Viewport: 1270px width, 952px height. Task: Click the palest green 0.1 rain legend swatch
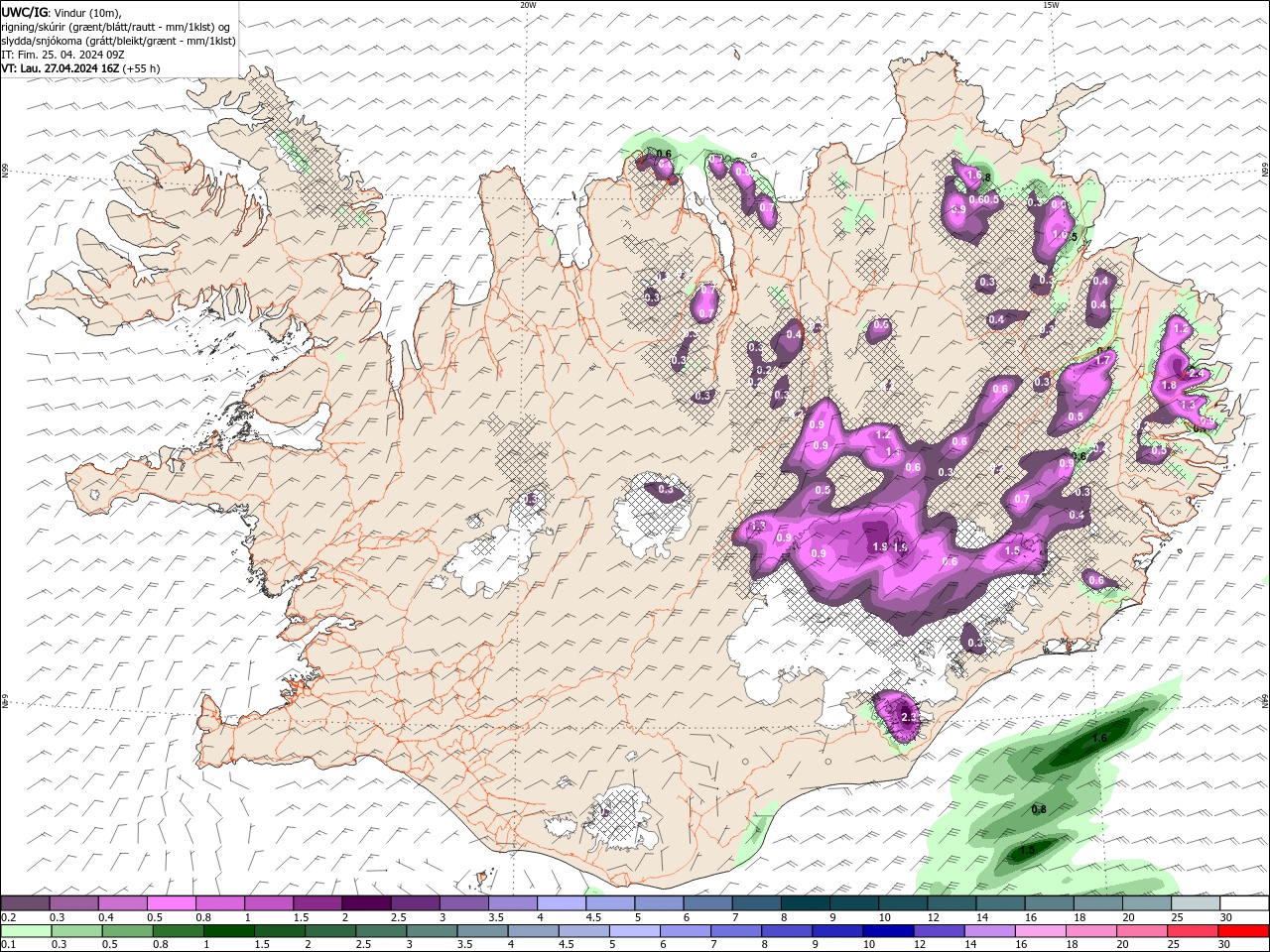(25, 931)
